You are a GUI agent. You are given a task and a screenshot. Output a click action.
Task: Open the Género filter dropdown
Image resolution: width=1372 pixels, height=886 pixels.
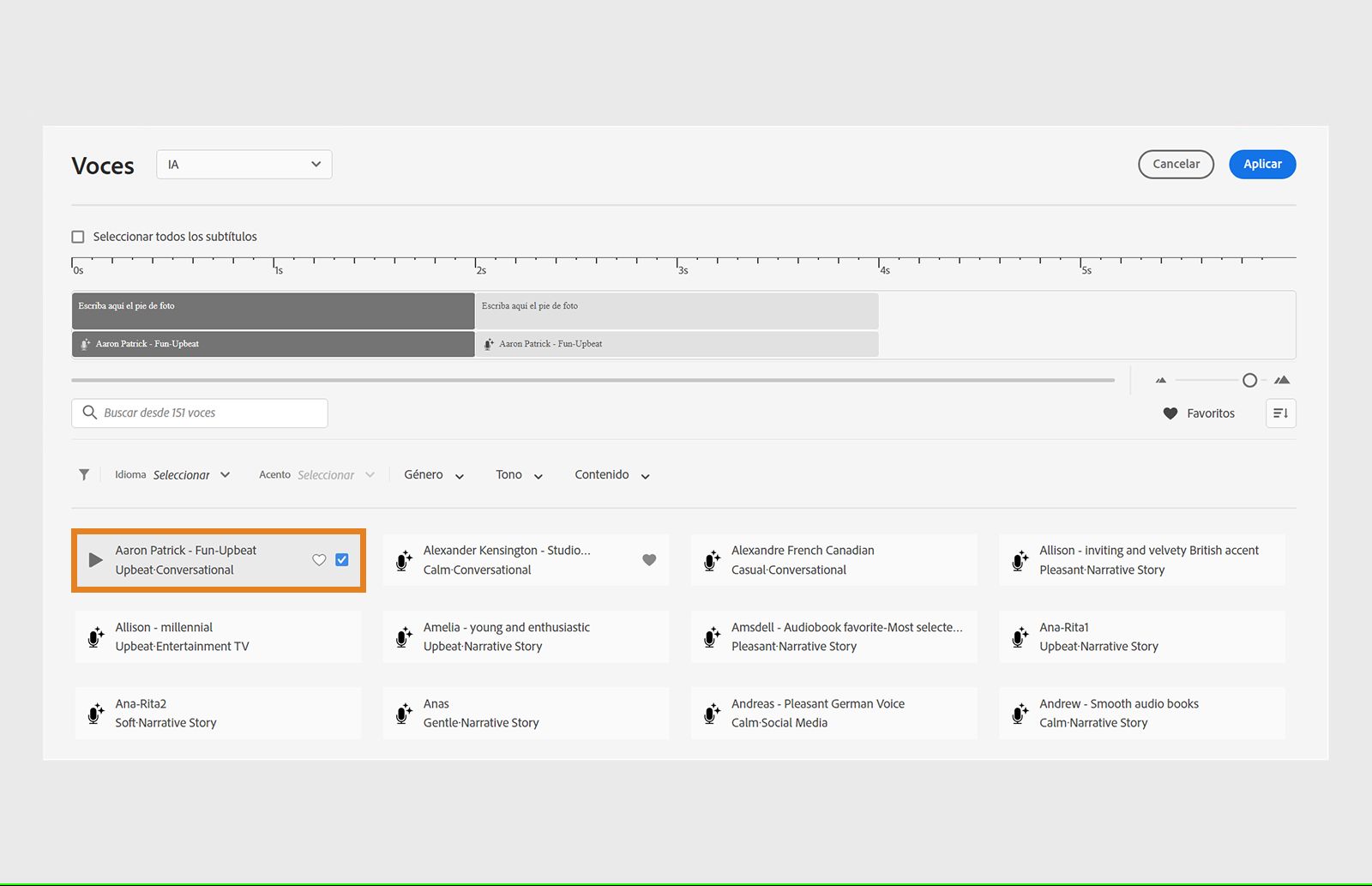(434, 475)
